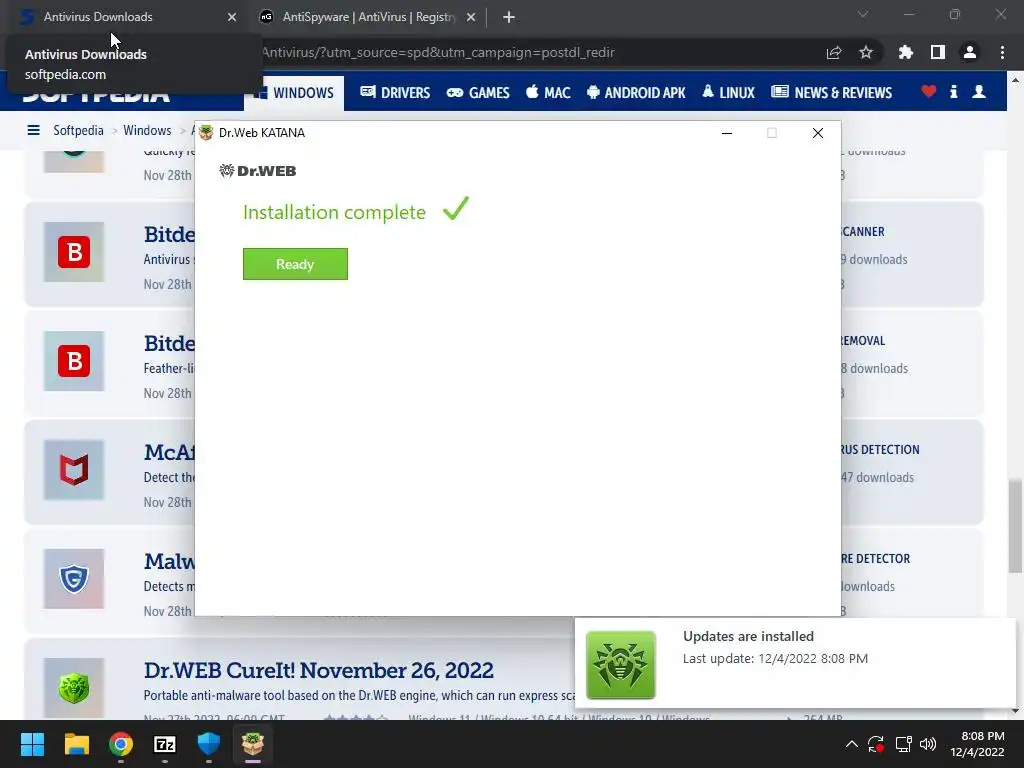Click the Softpedia breadcrumb link
This screenshot has width=1024, height=768.
point(78,130)
